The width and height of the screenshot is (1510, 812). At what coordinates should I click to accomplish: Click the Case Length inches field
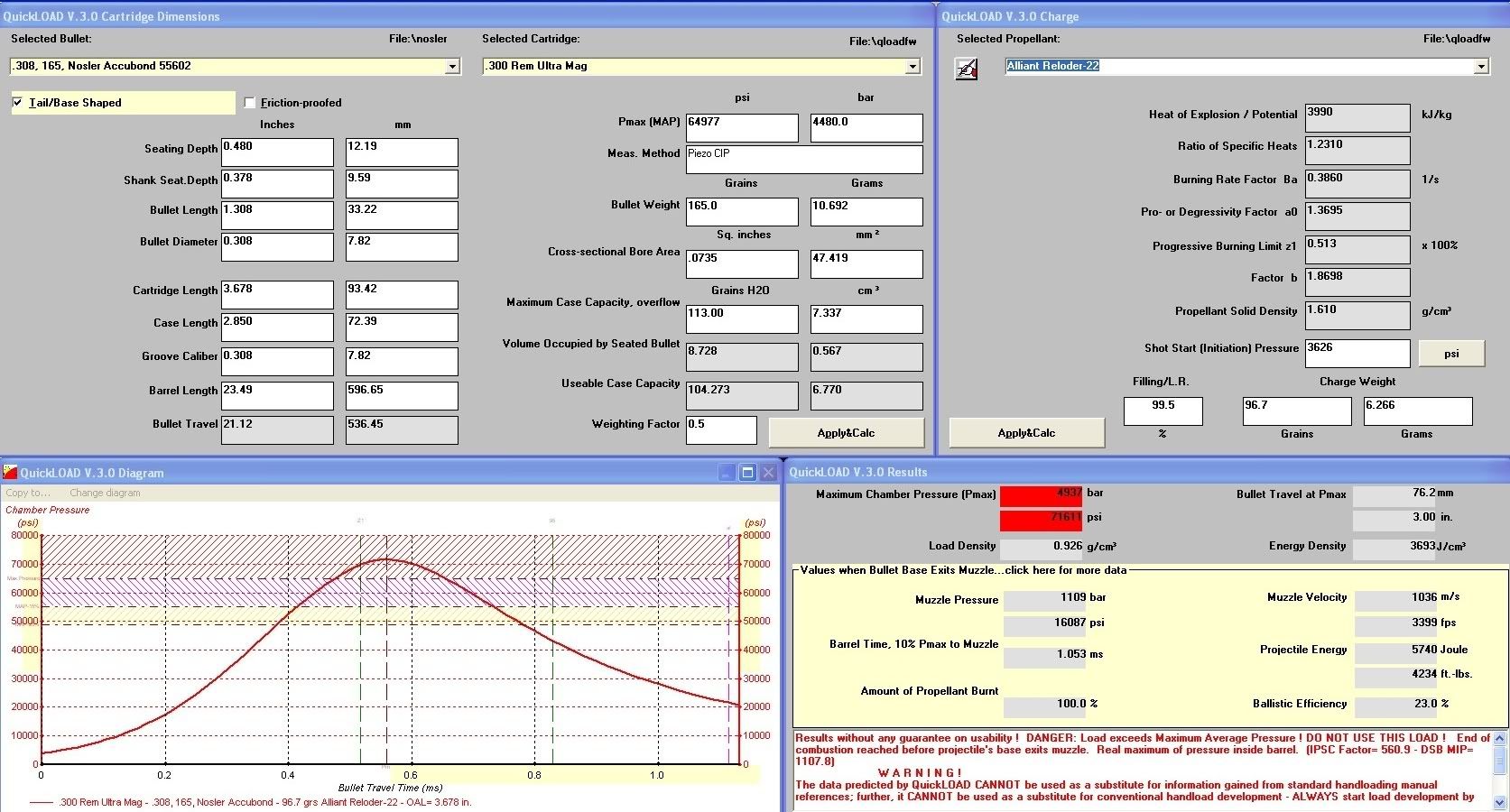(x=277, y=328)
